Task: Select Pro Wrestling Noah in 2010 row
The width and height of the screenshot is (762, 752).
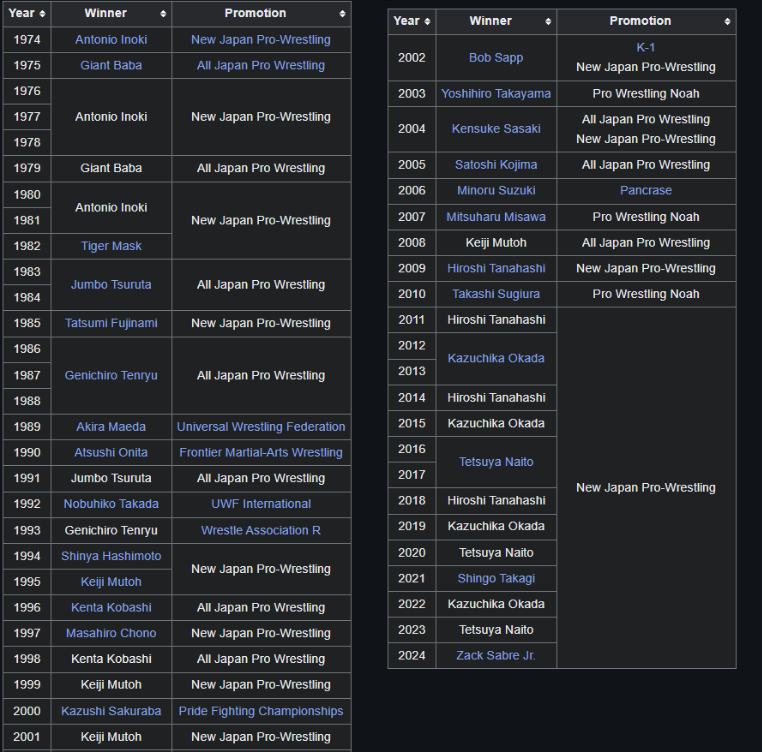Action: pos(645,294)
